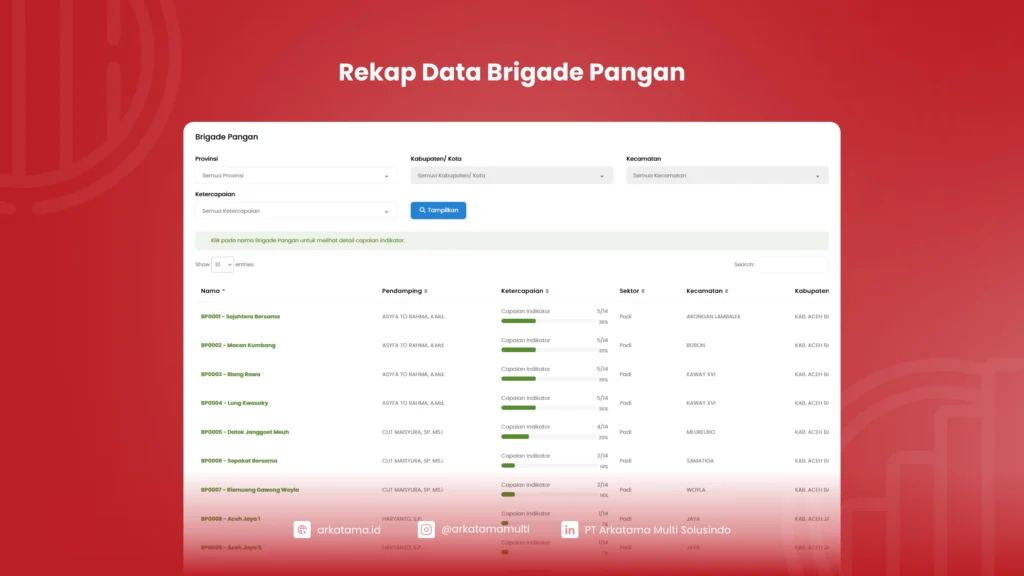Open the Provinsi dropdown
The height and width of the screenshot is (576, 1024).
coord(296,176)
